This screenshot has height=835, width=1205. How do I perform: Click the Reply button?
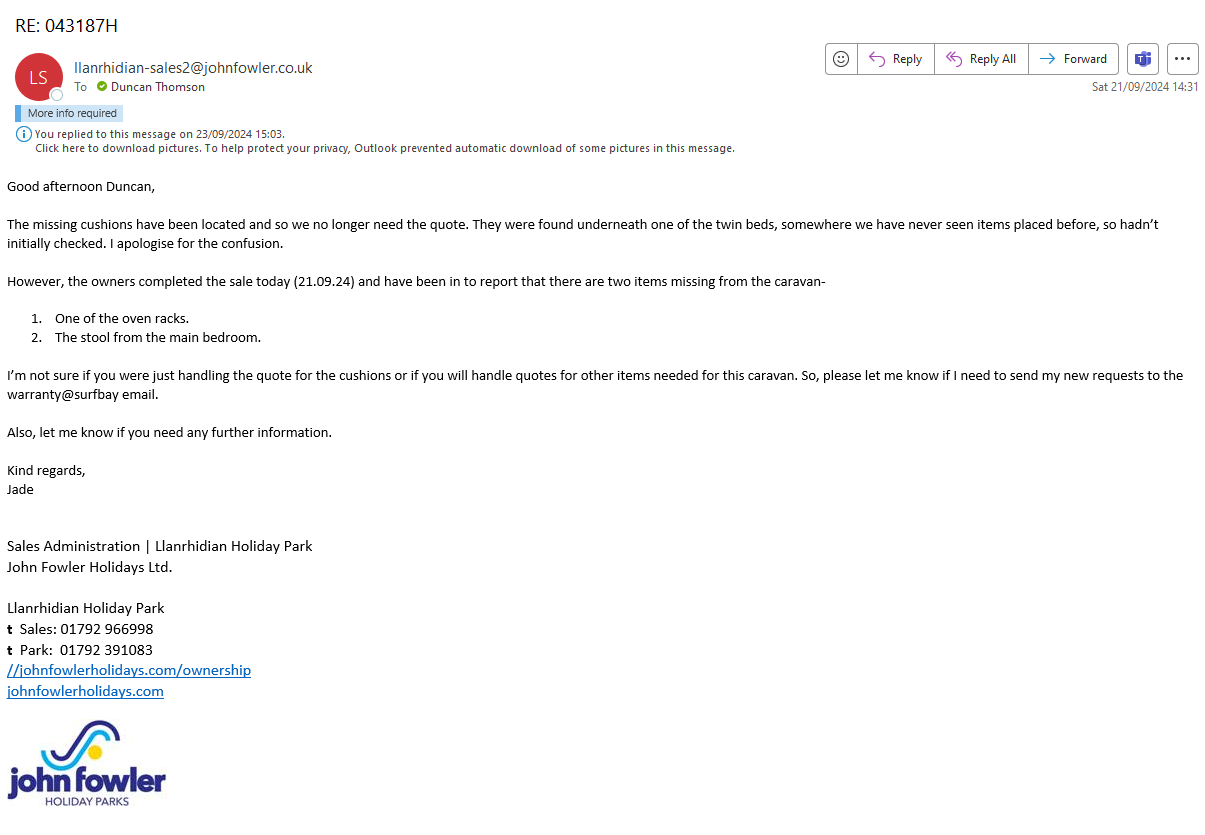(x=895, y=59)
